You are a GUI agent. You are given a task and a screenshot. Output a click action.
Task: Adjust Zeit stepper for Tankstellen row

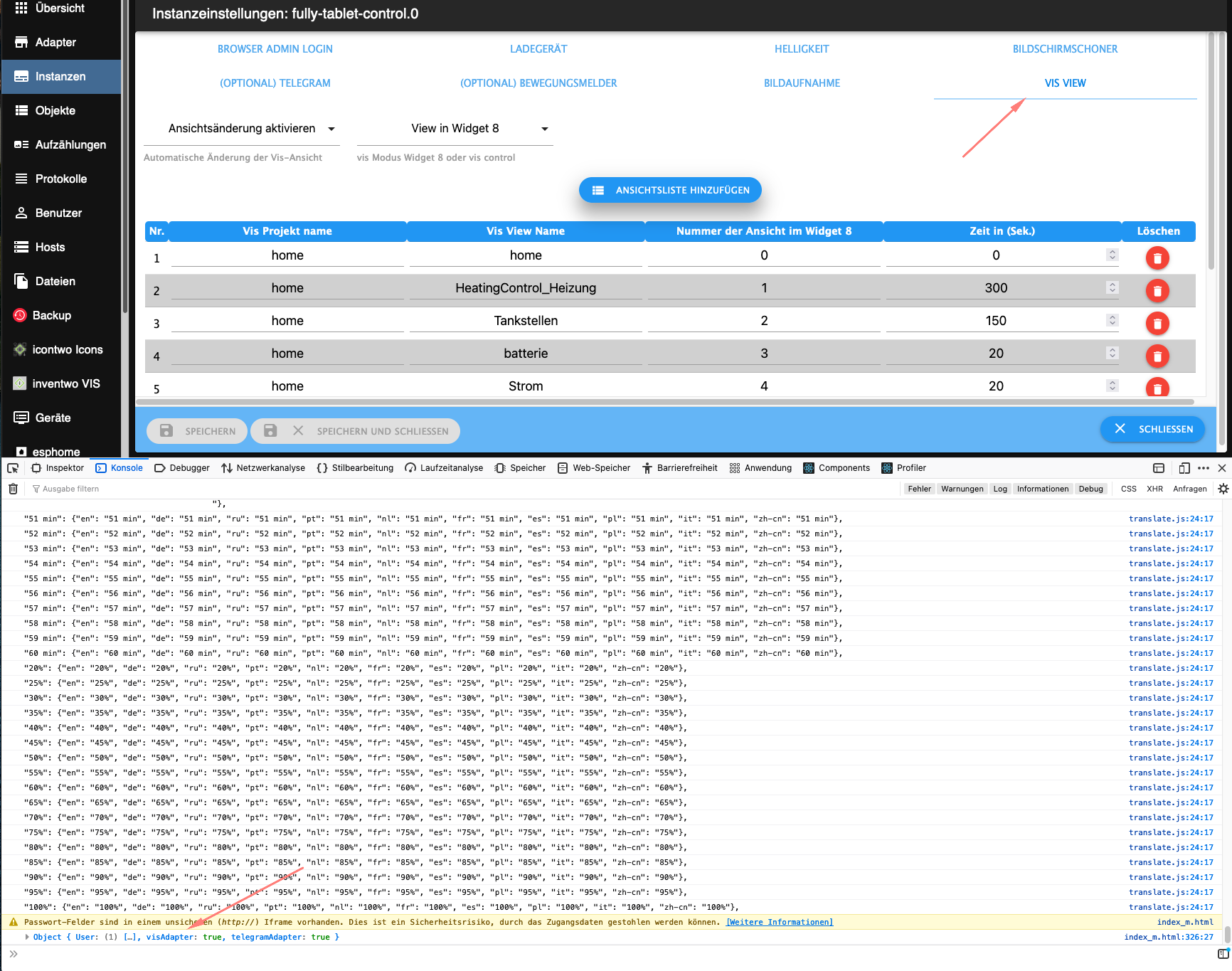1112,320
